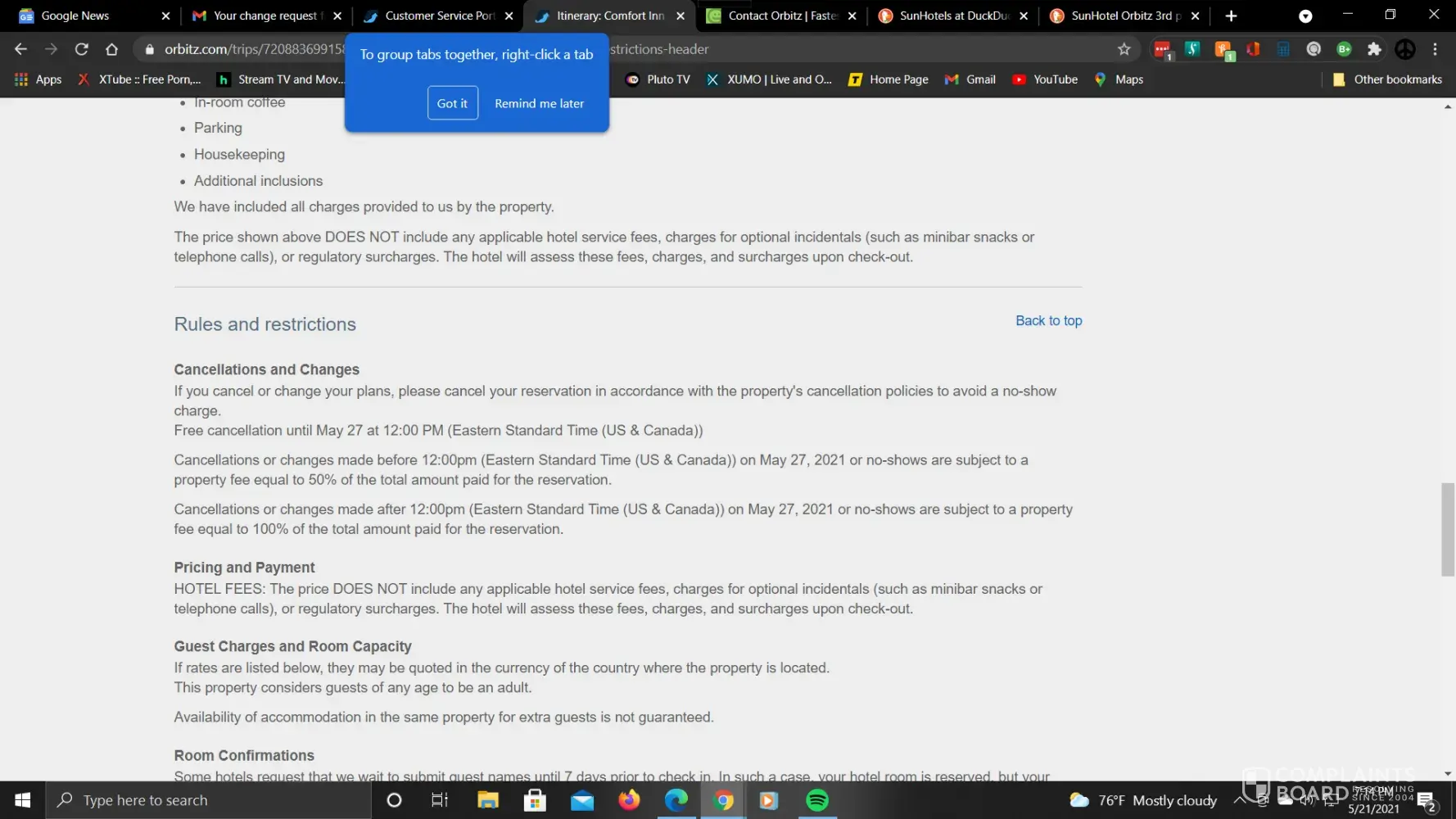Open the Chrome profile avatar menu
The width and height of the screenshot is (1456, 819).
1404,49
